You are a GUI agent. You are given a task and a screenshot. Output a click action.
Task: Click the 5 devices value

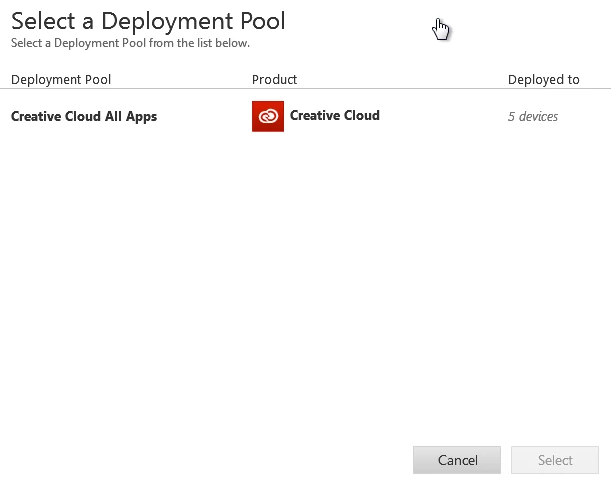point(533,117)
